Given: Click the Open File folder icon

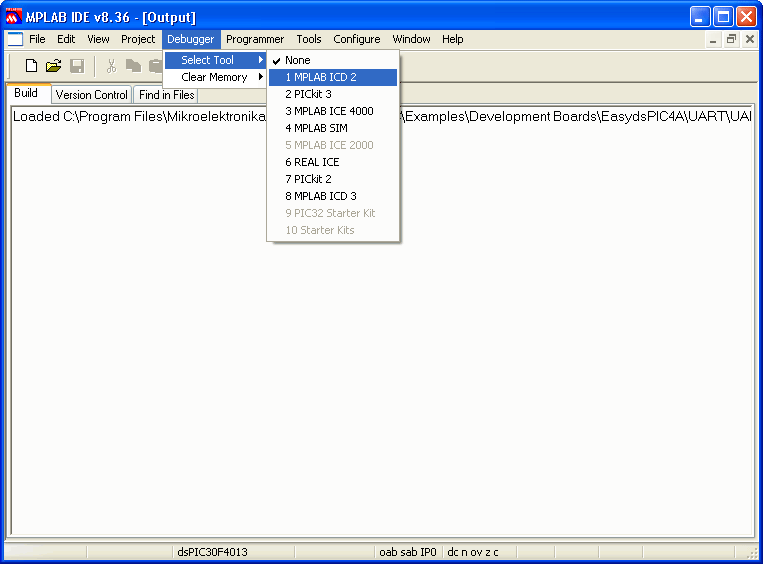Looking at the screenshot, I should [x=54, y=66].
